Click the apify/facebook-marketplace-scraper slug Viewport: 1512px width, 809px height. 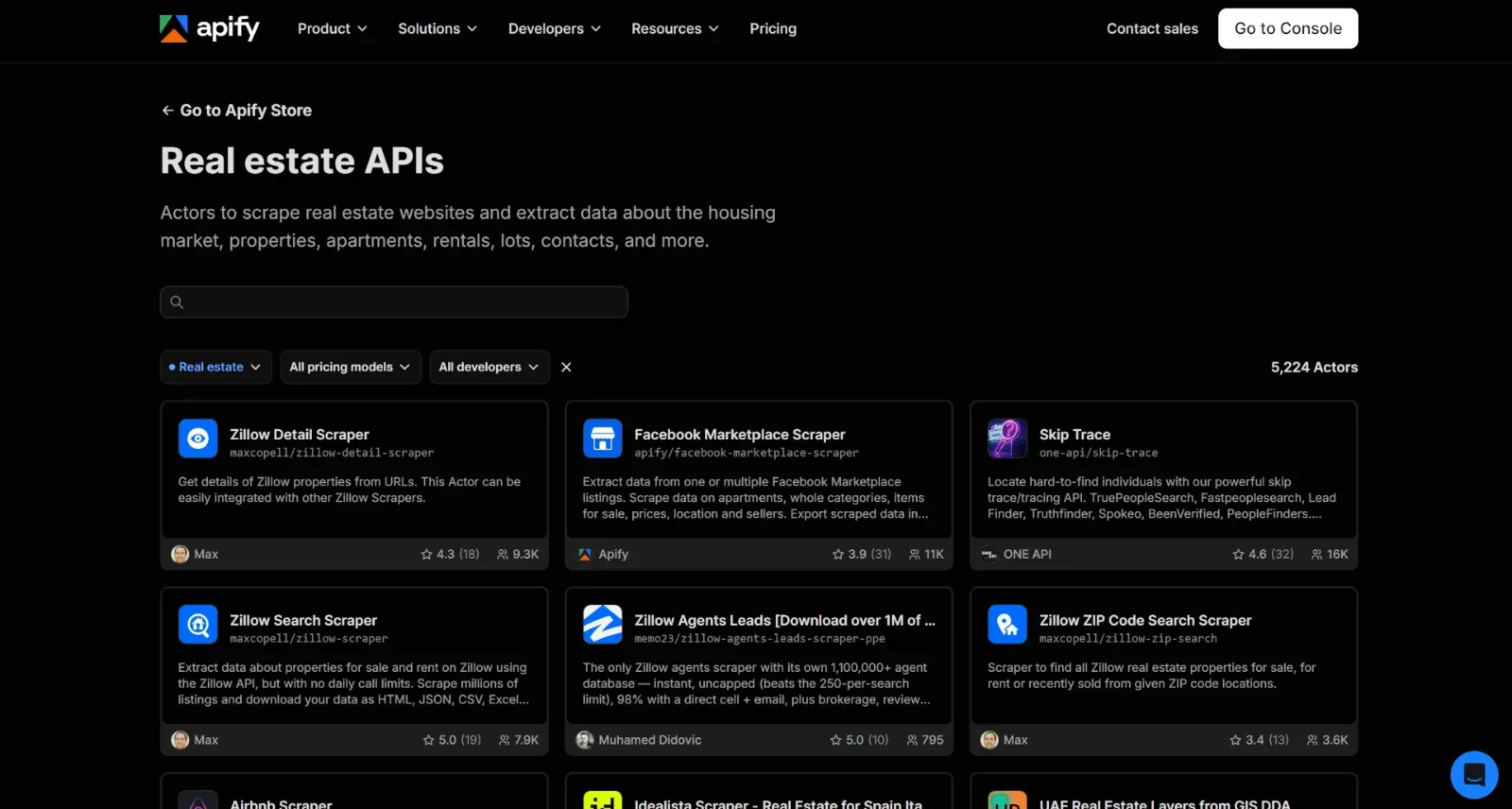(x=747, y=454)
